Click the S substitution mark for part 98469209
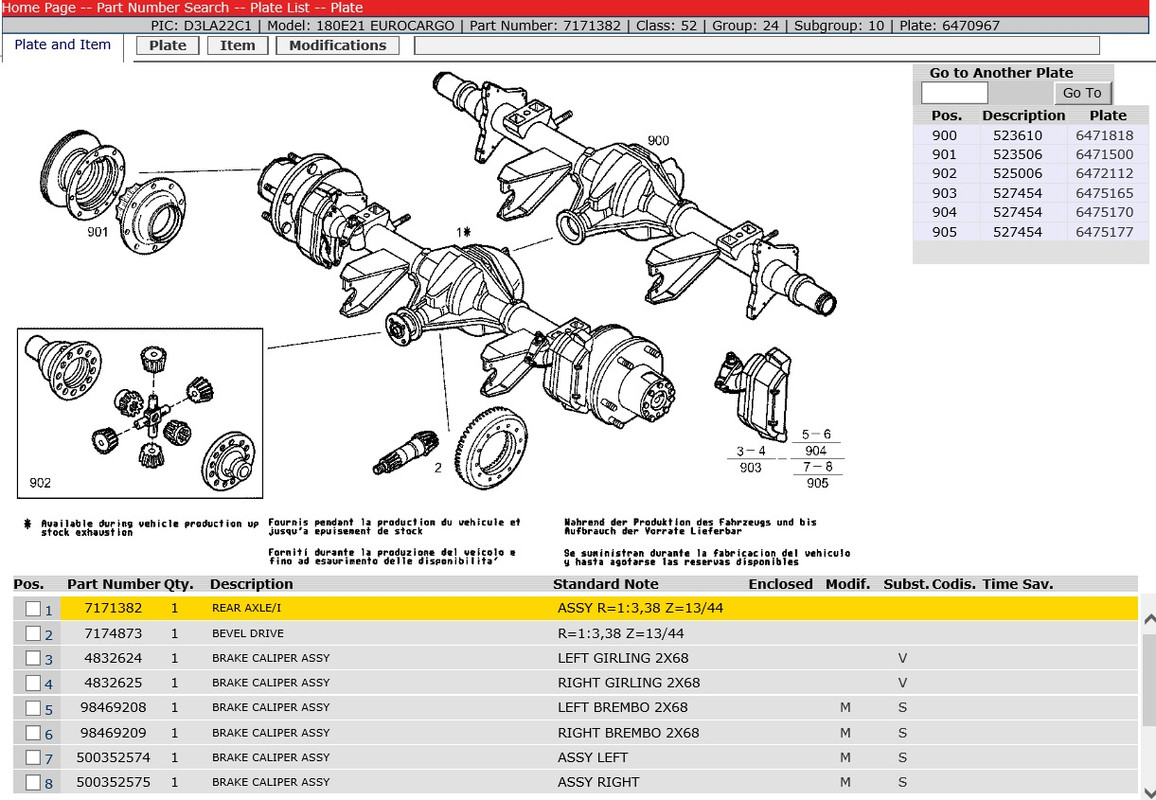Viewport: 1156px width, 800px height. click(902, 733)
